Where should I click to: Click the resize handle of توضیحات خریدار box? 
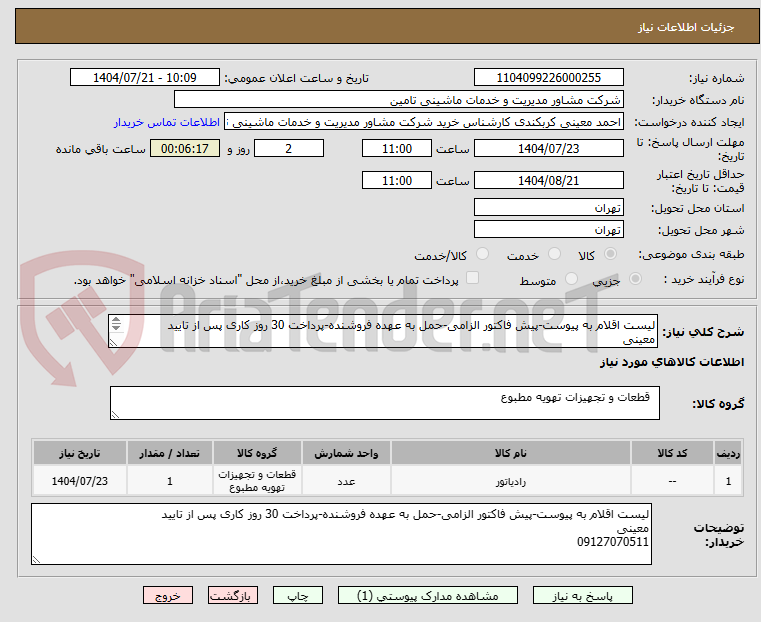36,560
